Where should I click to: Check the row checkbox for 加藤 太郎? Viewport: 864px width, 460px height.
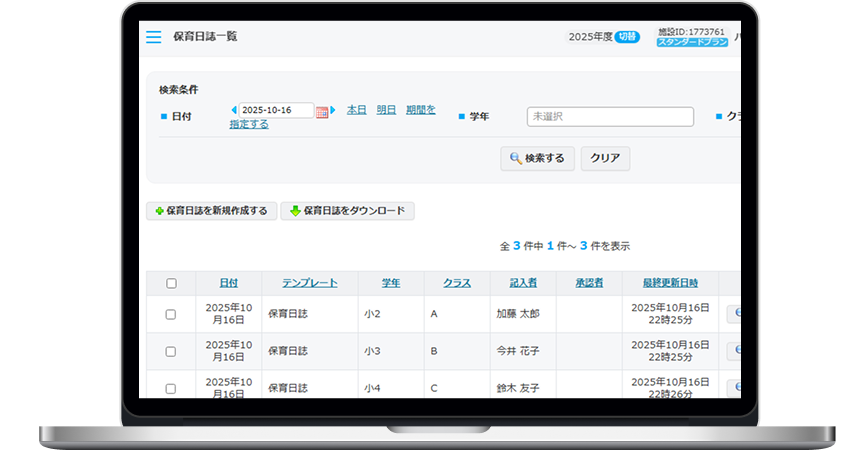point(171,314)
